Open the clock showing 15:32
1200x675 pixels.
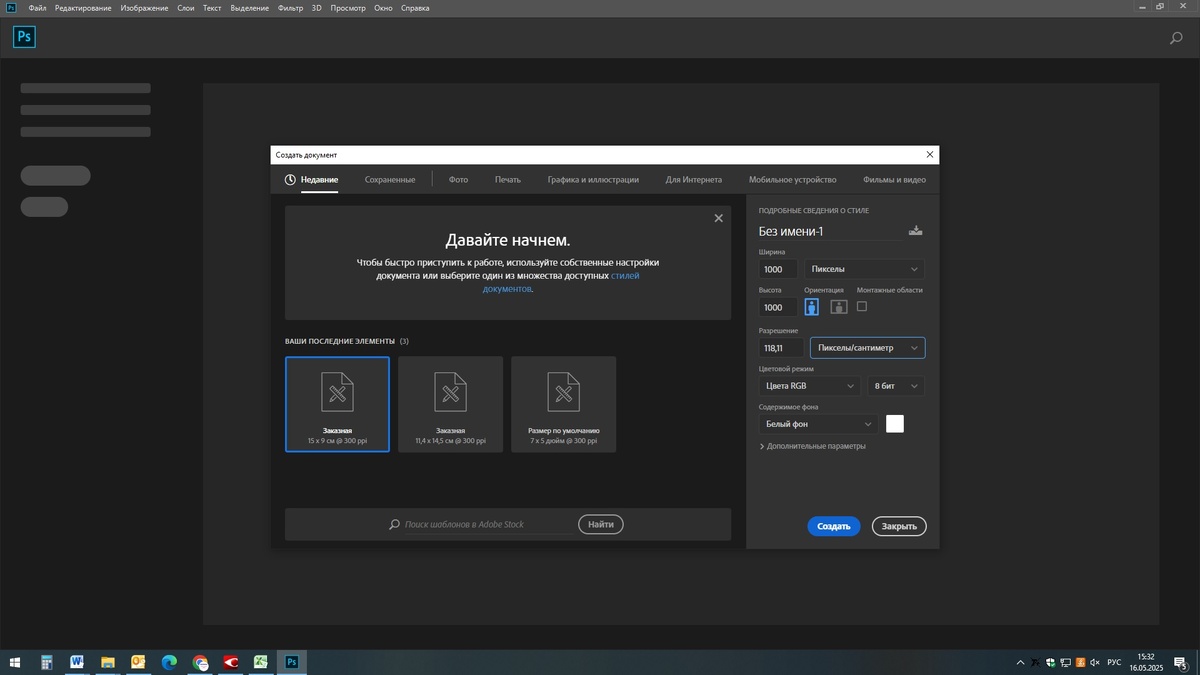pos(1146,662)
